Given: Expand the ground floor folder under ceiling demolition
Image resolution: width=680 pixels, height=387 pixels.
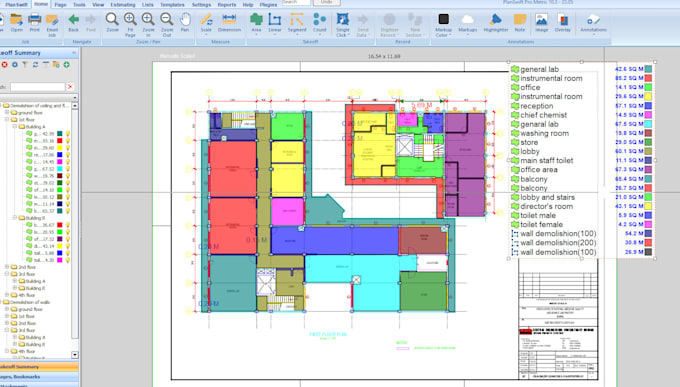Looking at the screenshot, I should [7, 112].
